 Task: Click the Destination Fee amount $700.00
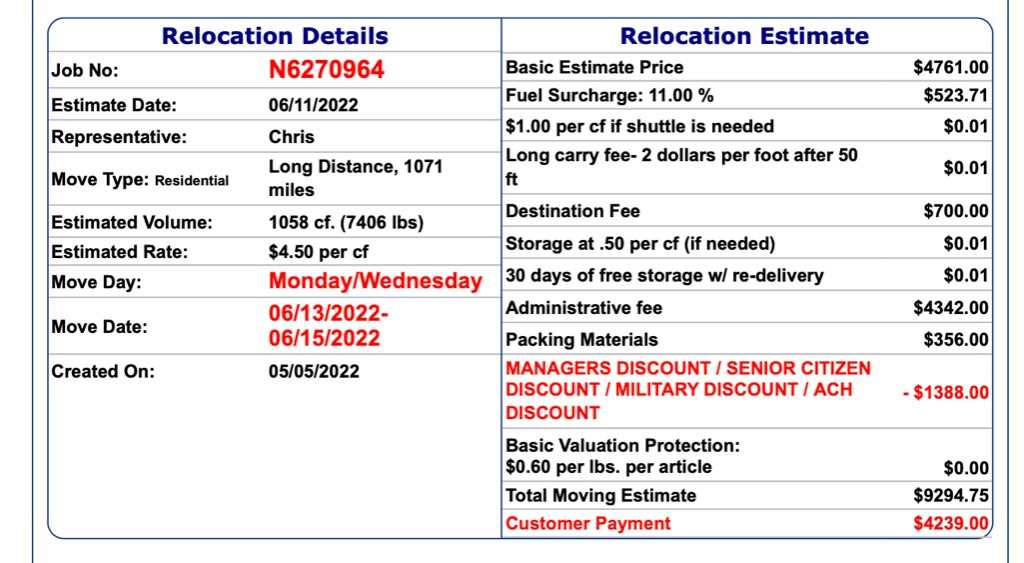pyautogui.click(x=956, y=211)
